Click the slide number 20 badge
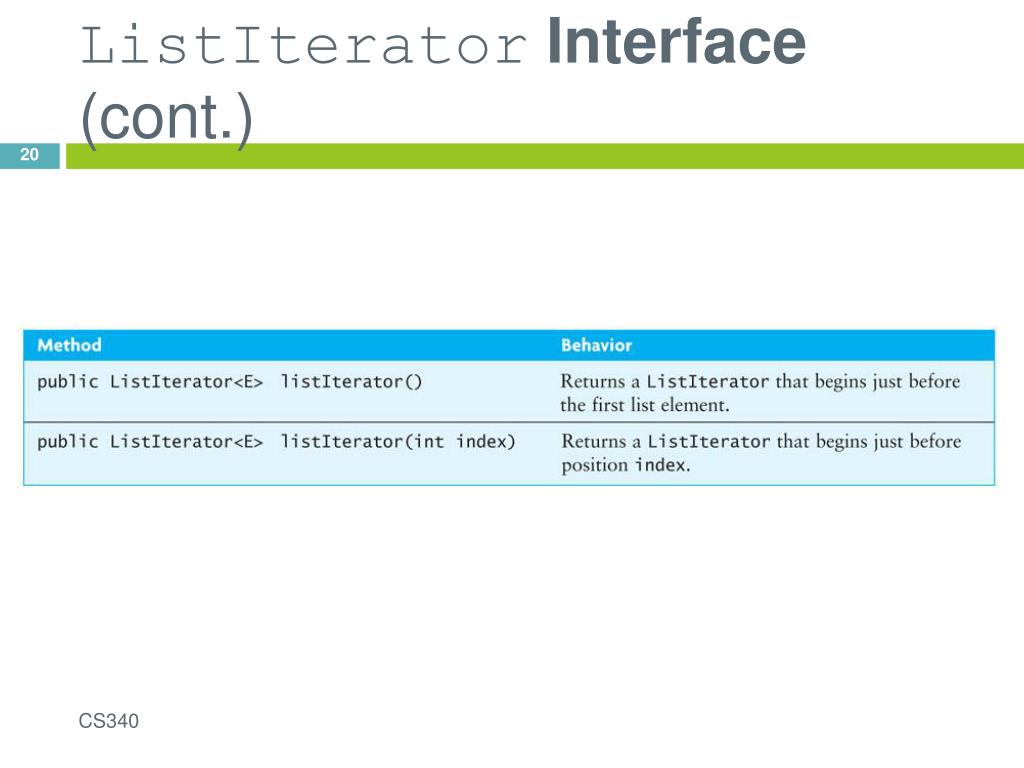This screenshot has width=1024, height=768. click(29, 155)
